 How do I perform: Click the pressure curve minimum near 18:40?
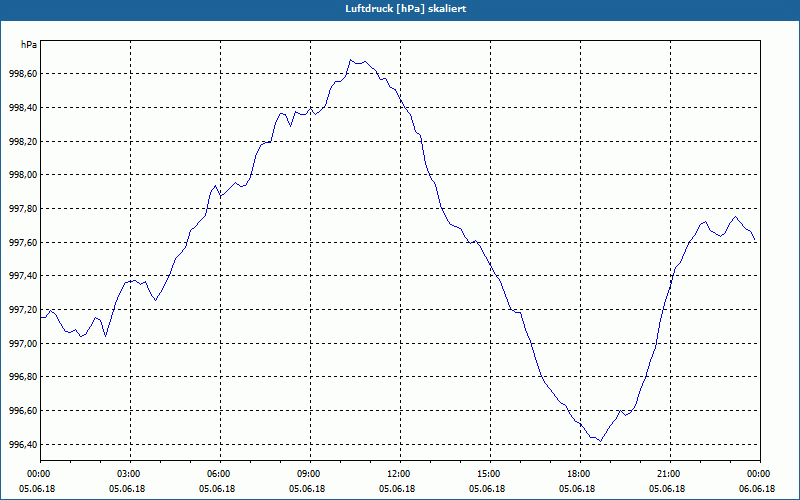(x=601, y=441)
